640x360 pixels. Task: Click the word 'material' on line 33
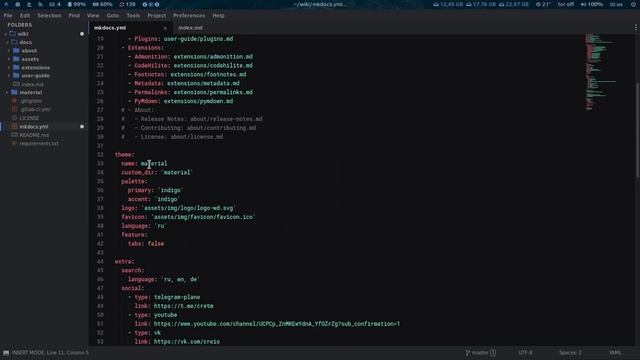point(154,164)
